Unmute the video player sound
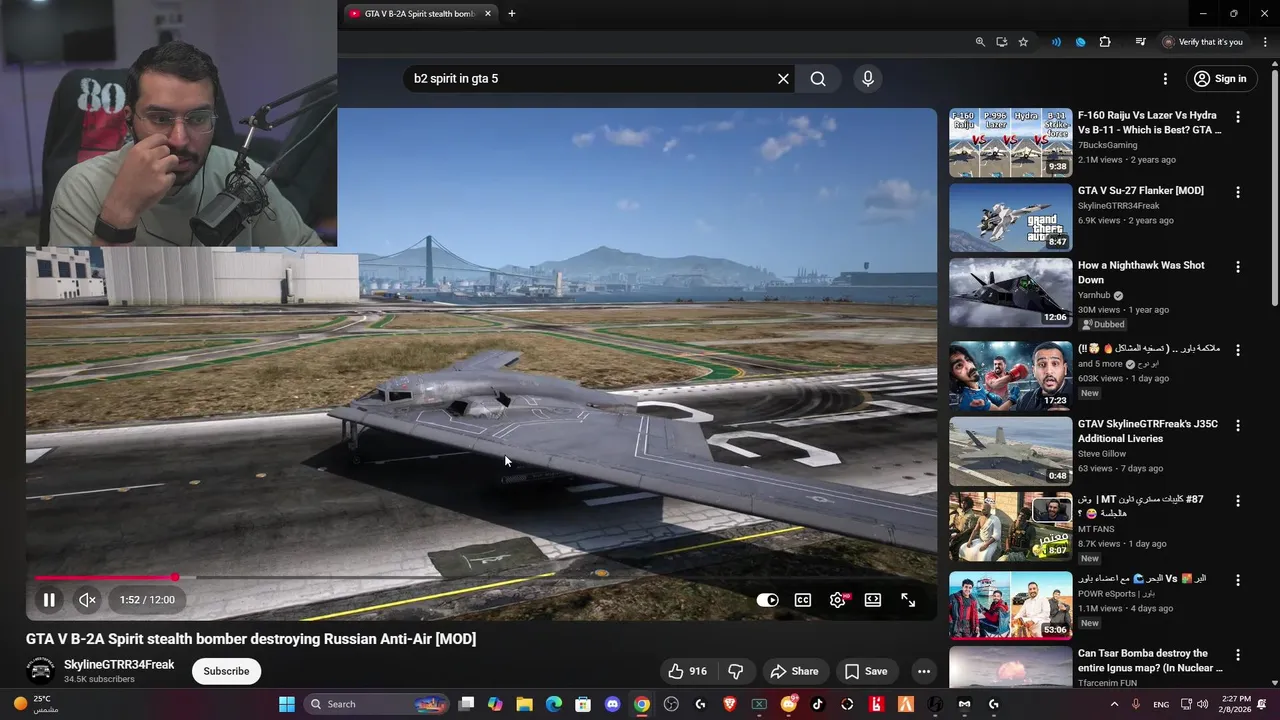1280x720 pixels. click(87, 600)
